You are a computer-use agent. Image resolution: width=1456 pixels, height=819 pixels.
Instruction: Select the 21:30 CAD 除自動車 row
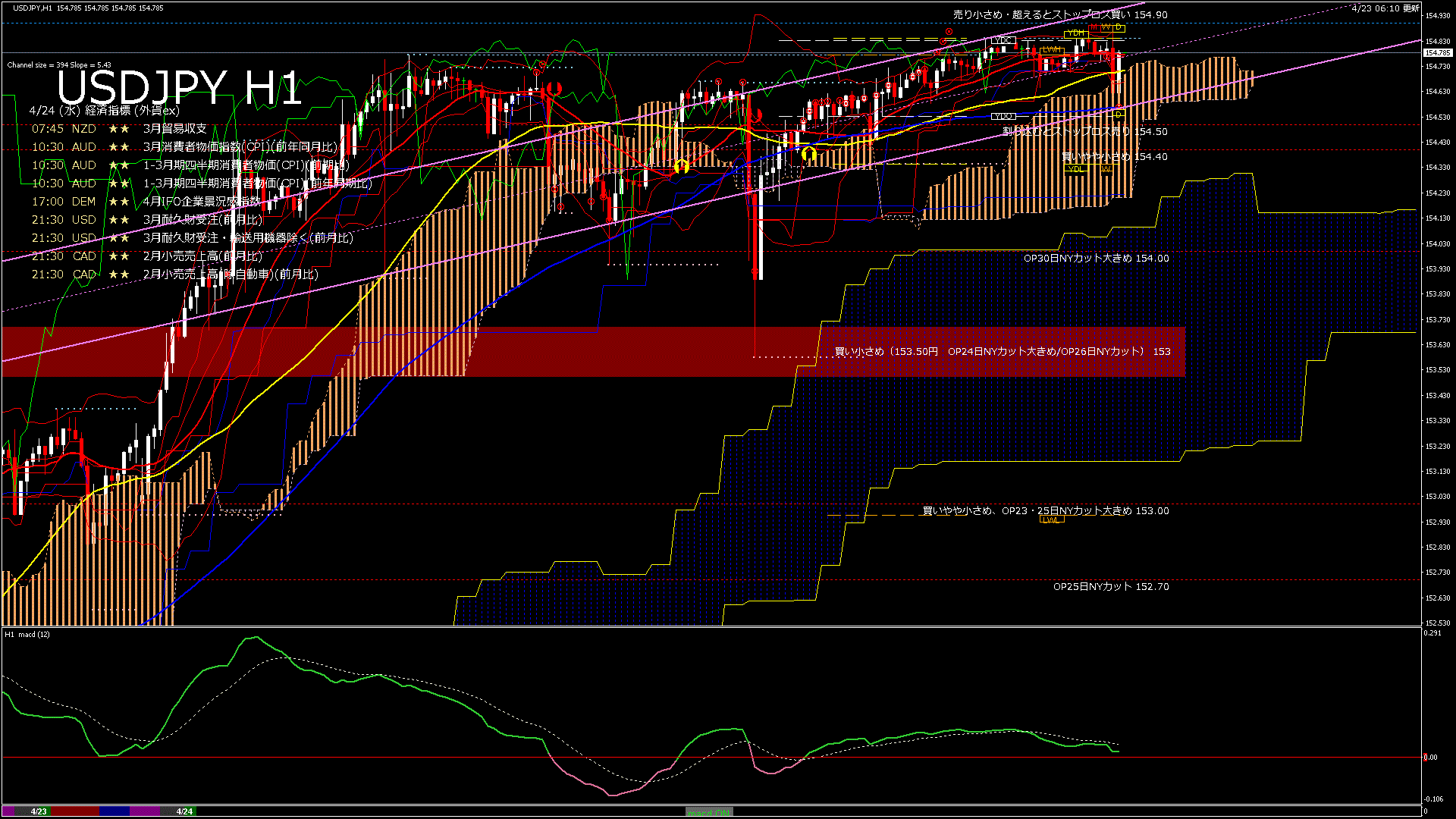174,275
